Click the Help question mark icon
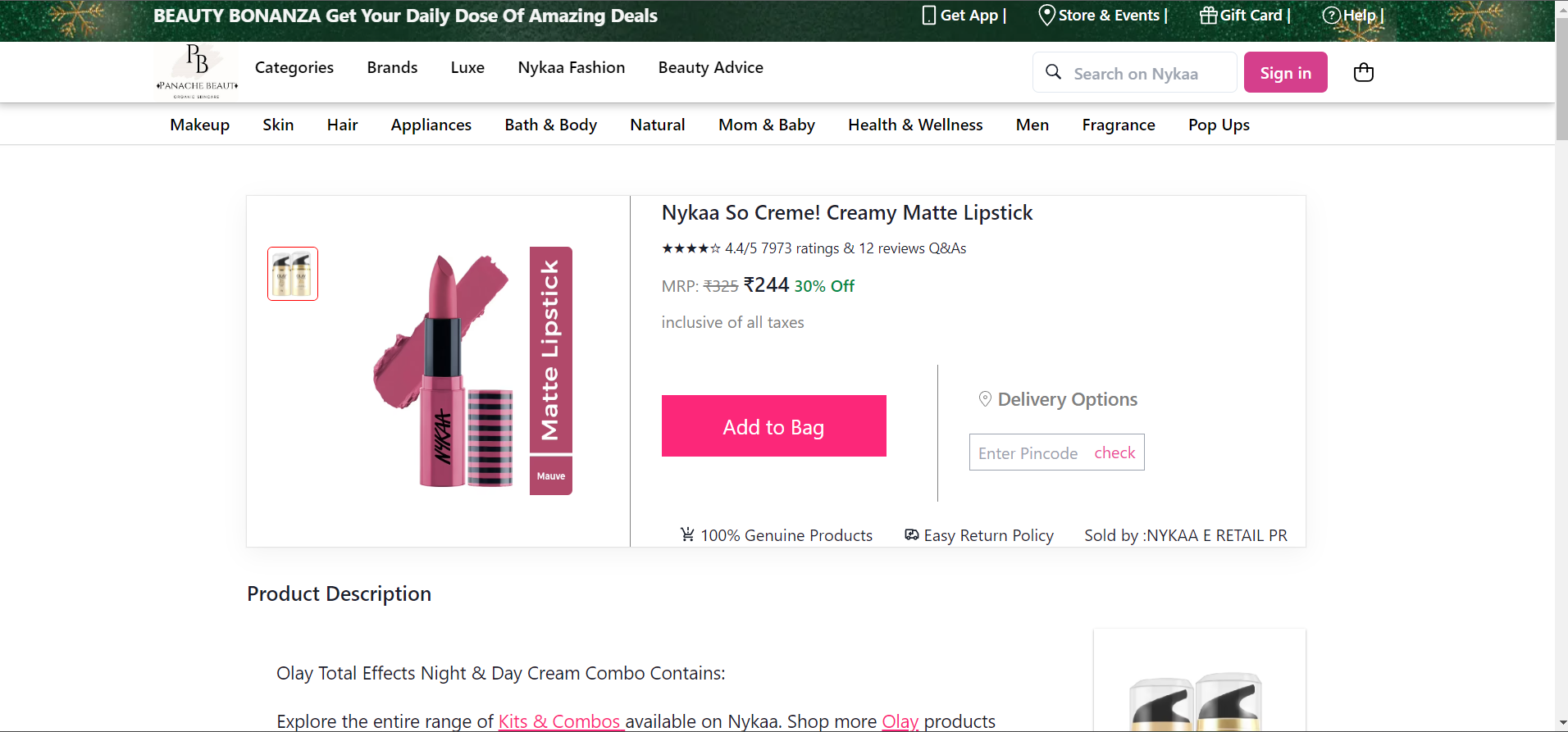 (1331, 15)
